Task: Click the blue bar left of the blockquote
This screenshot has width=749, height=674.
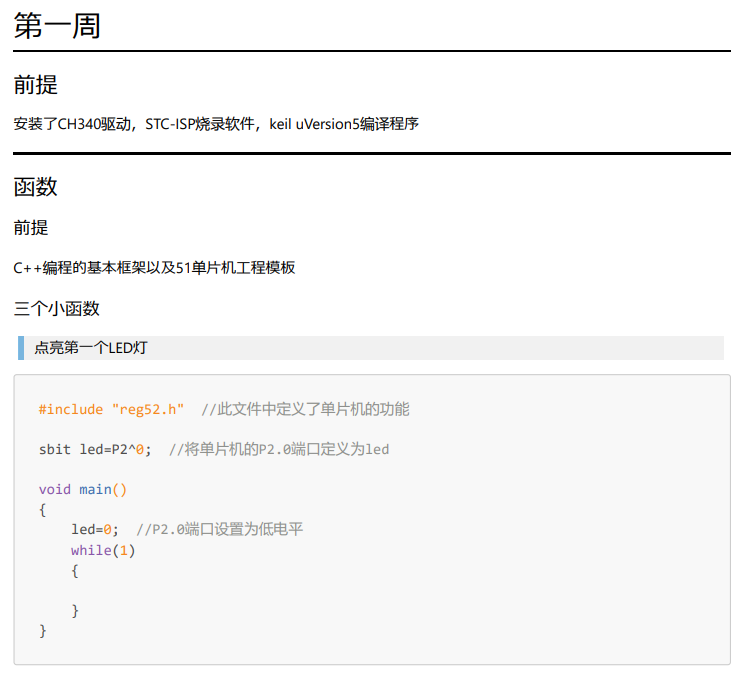Action: tap(21, 348)
